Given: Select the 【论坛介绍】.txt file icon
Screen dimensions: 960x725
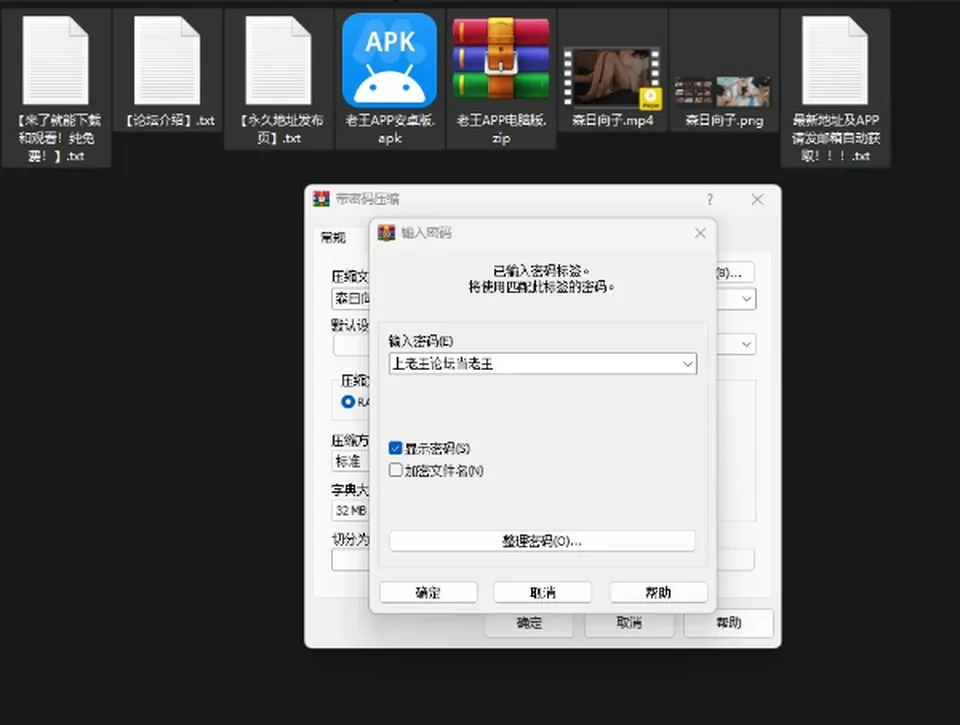Looking at the screenshot, I should click(x=167, y=61).
